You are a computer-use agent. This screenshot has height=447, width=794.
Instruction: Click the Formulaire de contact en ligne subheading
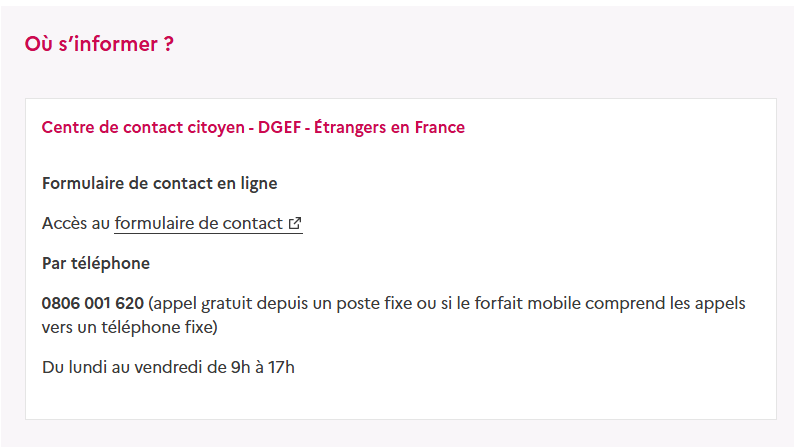point(160,183)
